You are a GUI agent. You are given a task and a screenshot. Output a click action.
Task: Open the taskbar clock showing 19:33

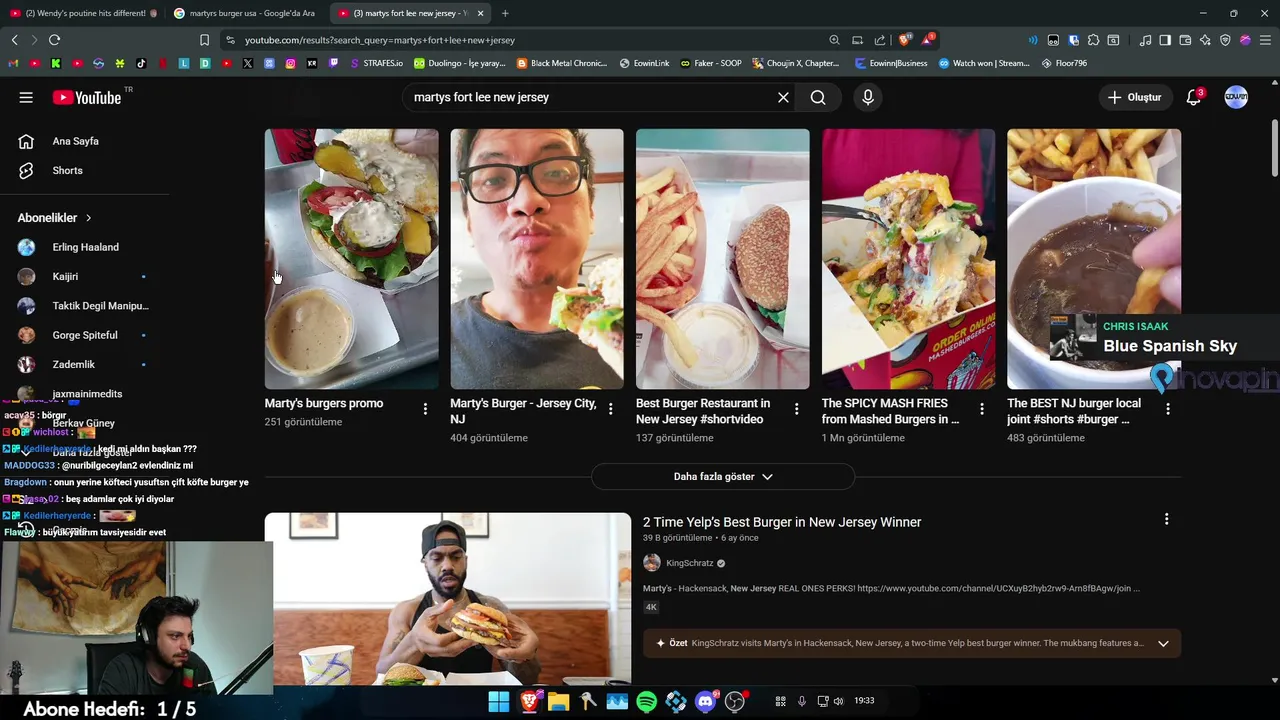pos(864,701)
